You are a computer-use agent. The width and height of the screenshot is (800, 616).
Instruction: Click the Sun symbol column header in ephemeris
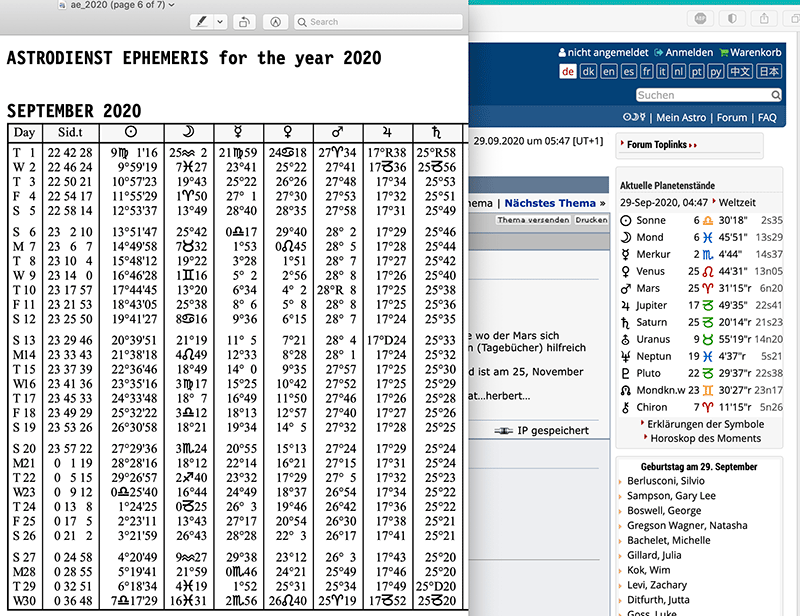[131, 132]
